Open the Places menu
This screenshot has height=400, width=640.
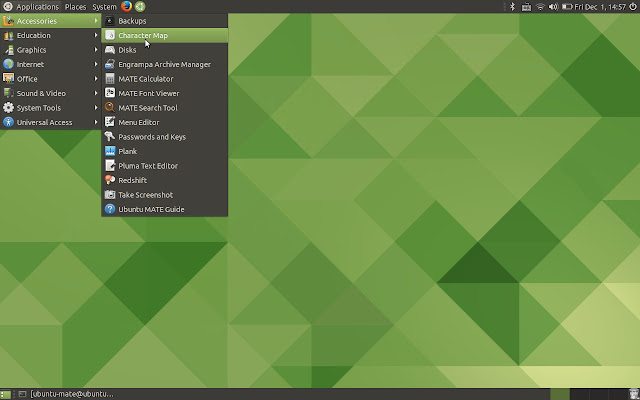[x=76, y=7]
